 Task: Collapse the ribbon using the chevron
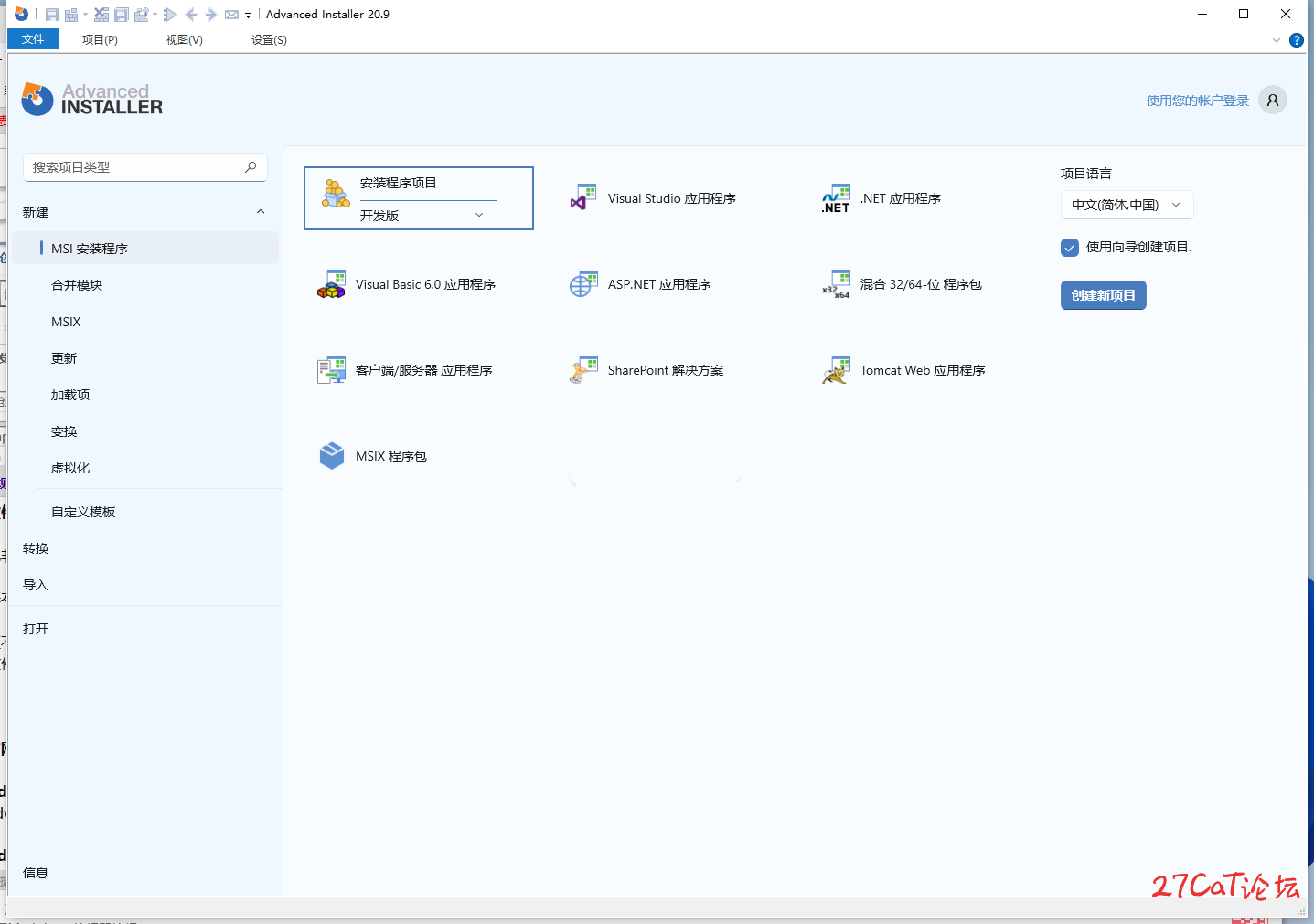(x=1277, y=40)
